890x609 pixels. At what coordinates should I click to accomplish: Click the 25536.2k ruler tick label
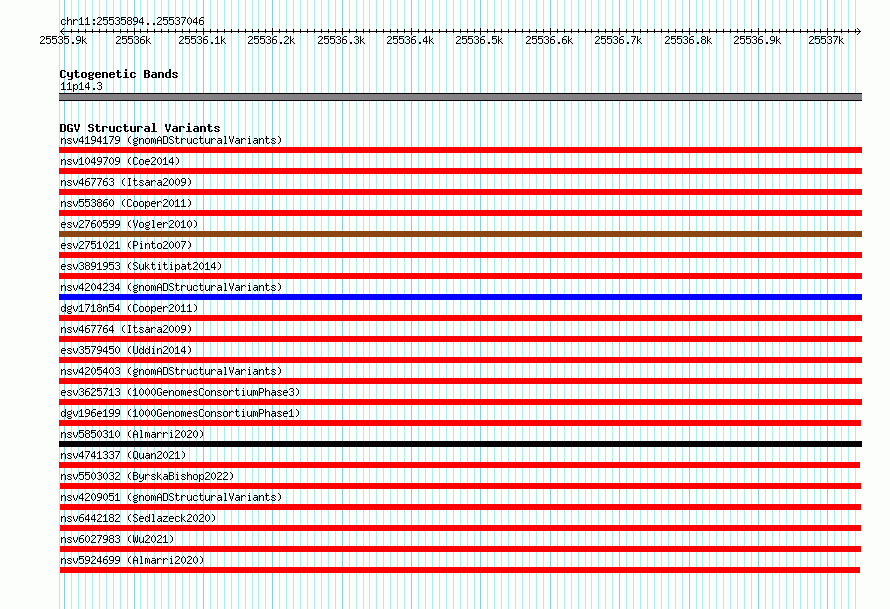pyautogui.click(x=271, y=40)
